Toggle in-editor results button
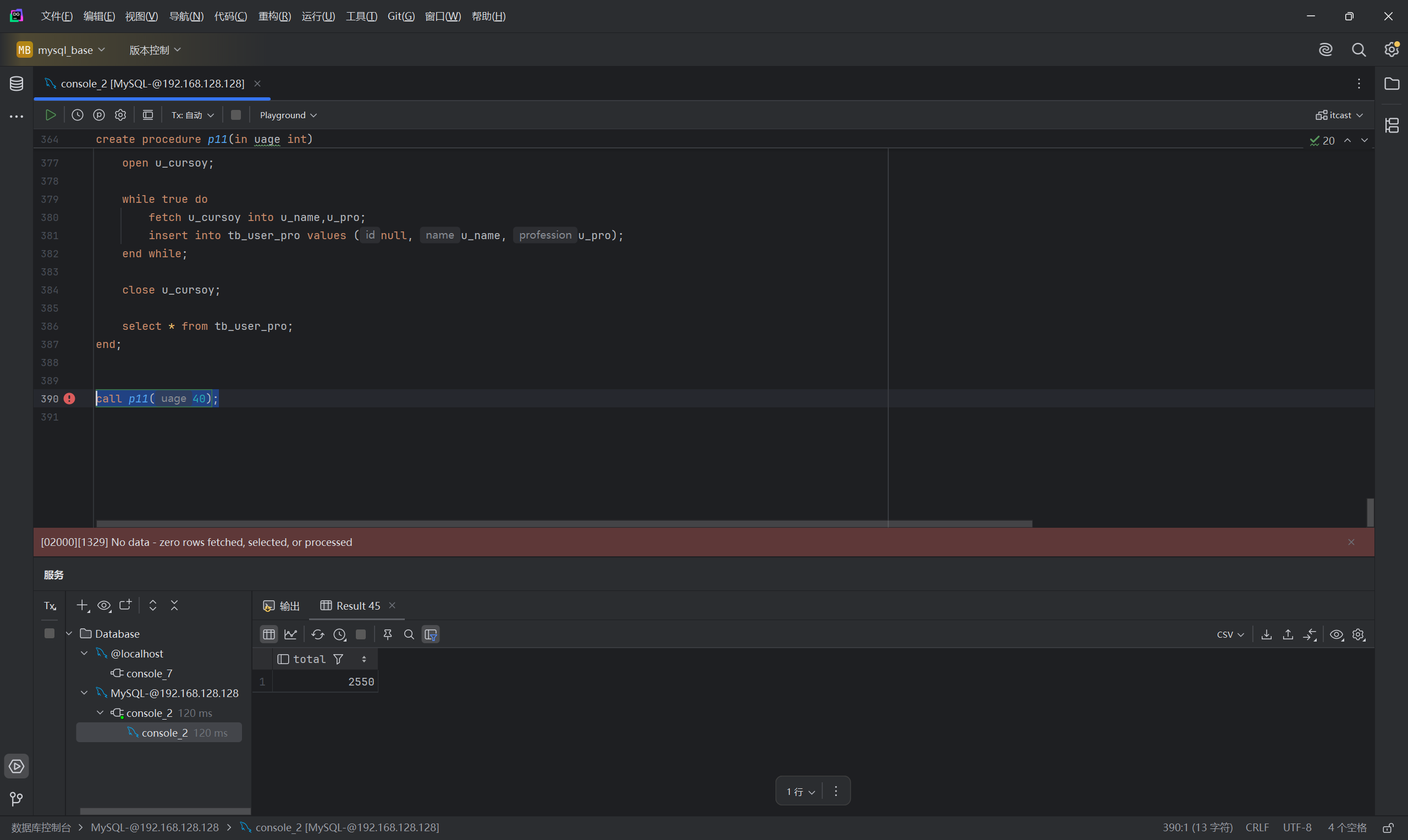This screenshot has height=840, width=1408. click(x=148, y=115)
